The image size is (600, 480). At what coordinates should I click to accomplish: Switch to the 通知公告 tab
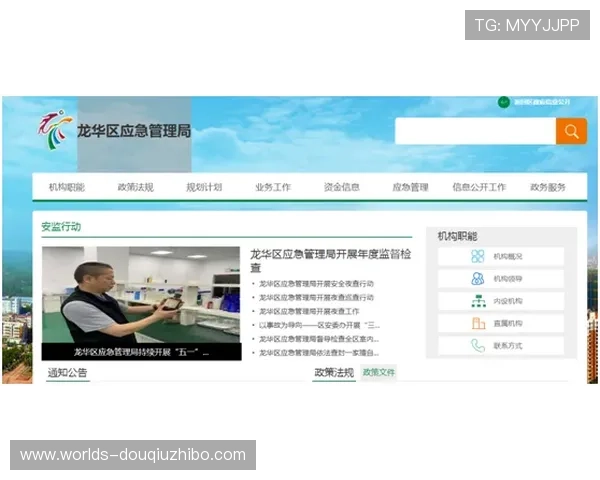click(67, 372)
